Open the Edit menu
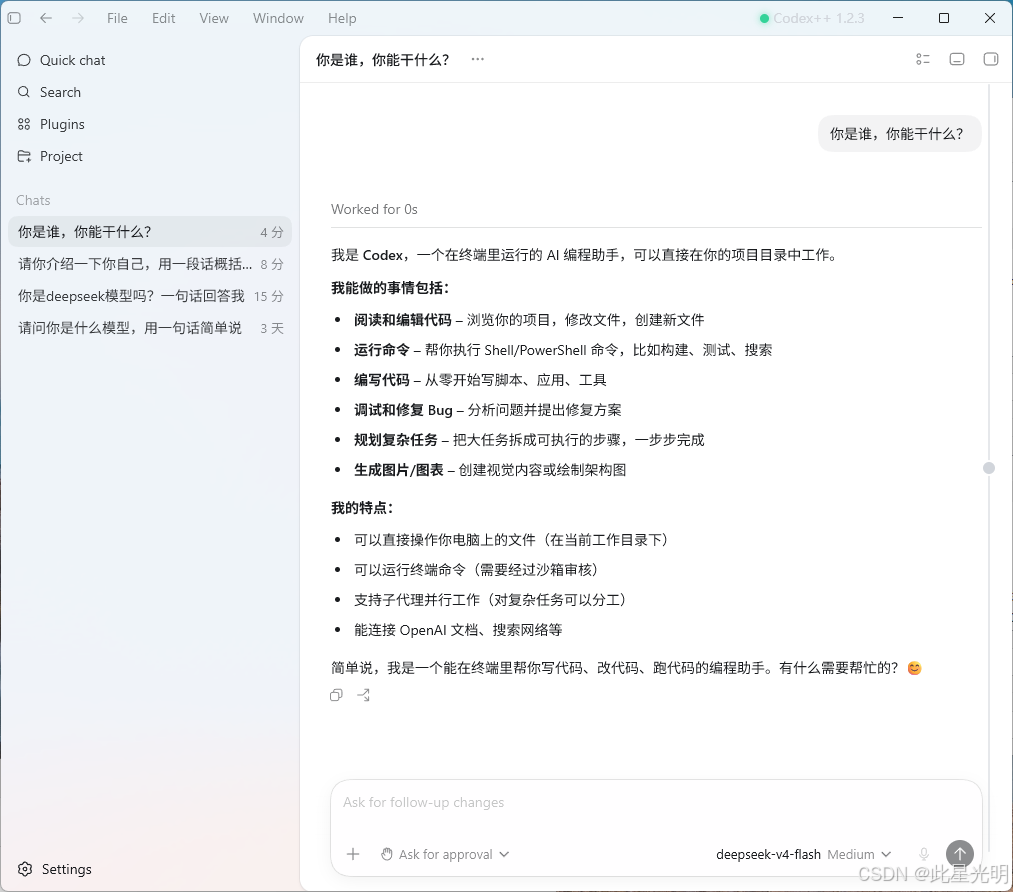Viewport: 1013px width, 892px height. tap(163, 18)
